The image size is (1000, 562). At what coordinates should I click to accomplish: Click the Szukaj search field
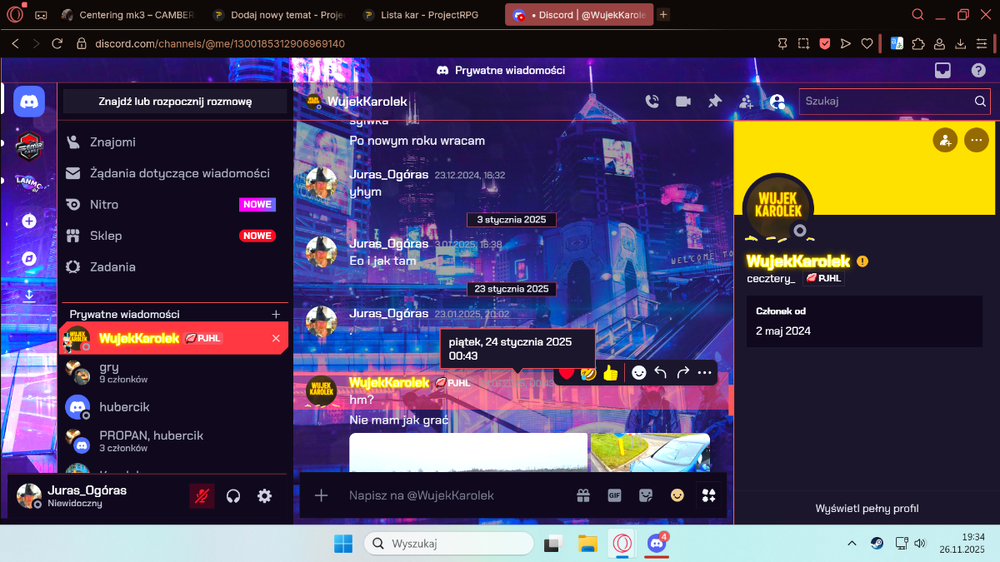(x=894, y=101)
